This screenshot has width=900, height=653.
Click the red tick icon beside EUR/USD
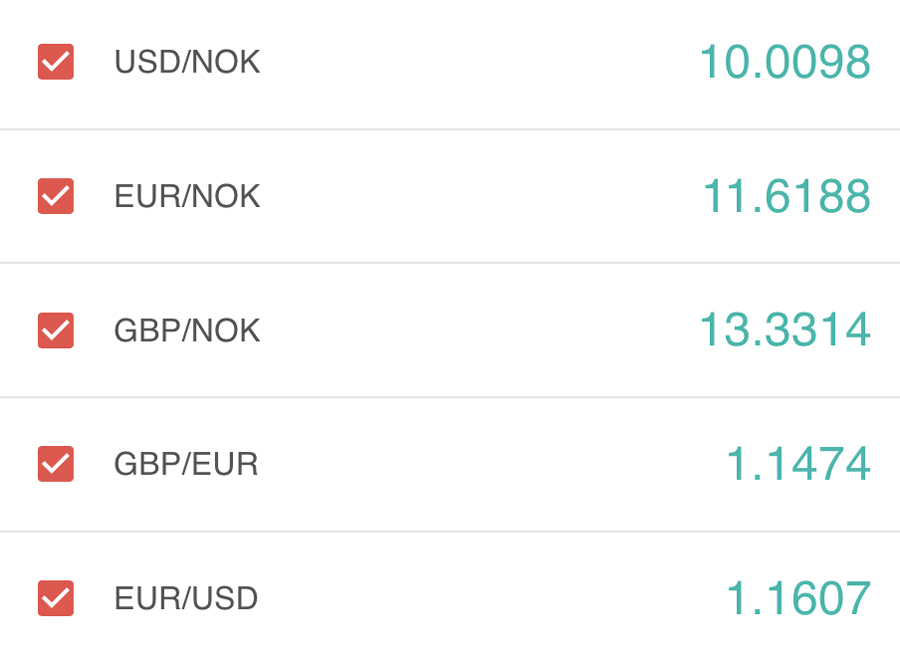click(x=56, y=598)
